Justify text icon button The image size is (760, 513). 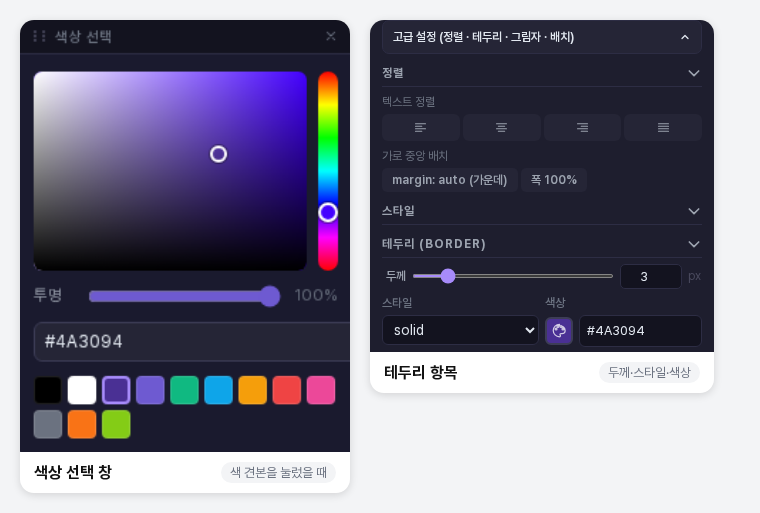[x=663, y=128]
